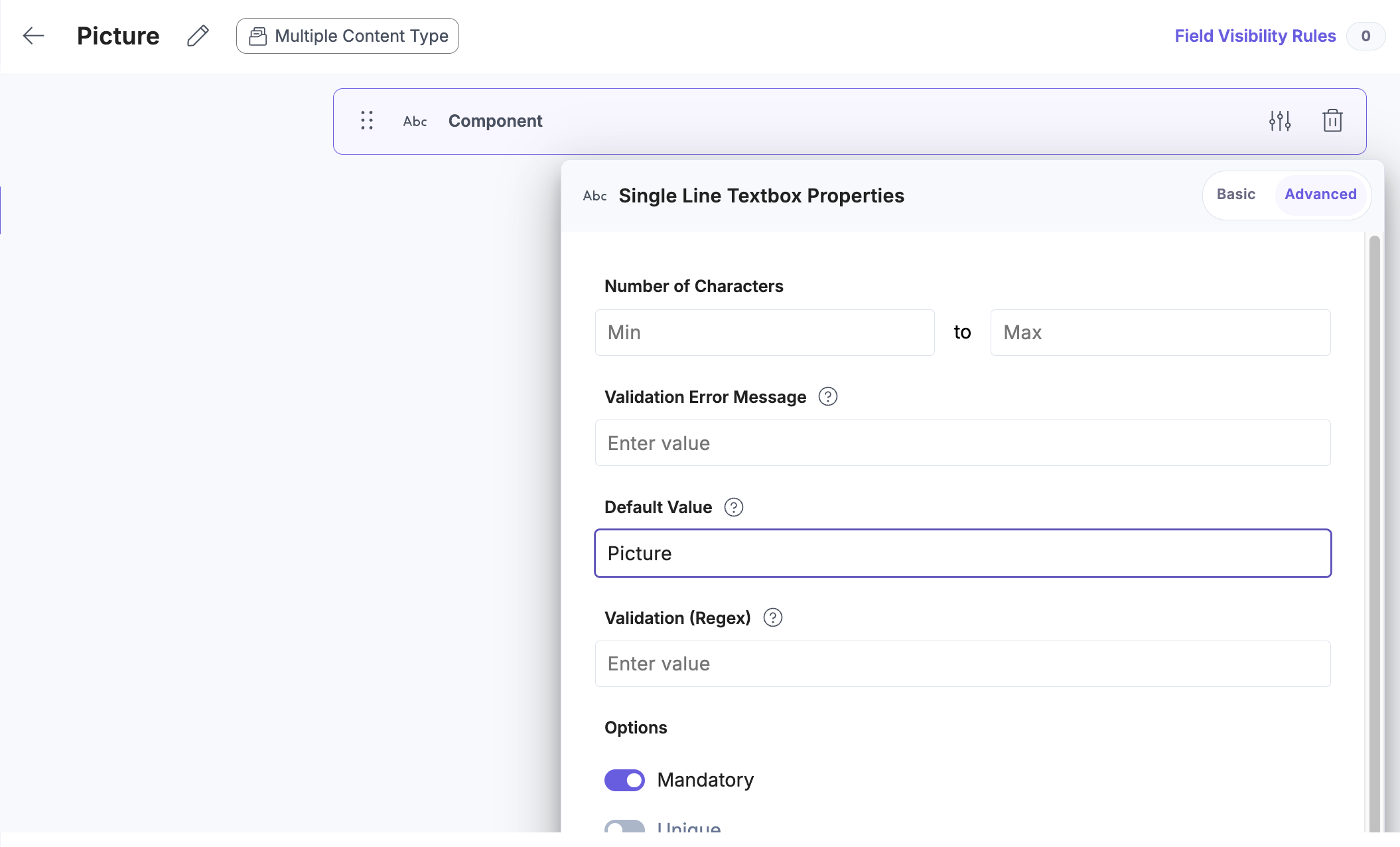Go back using the left arrow

click(33, 36)
